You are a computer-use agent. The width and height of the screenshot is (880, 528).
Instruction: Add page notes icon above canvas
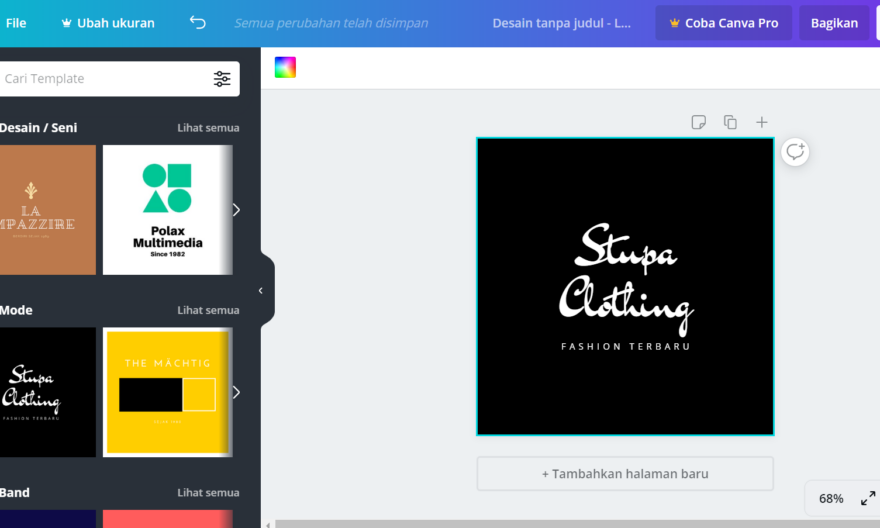click(698, 122)
